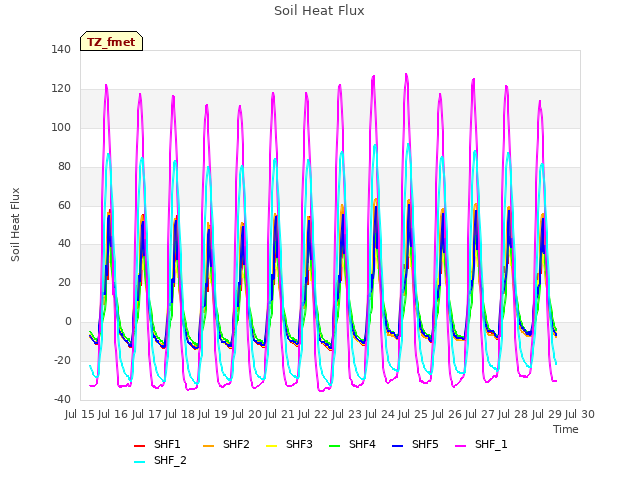Screen dimensions: 640x480
Task: Click the 60 y-axis tick label
Action: point(64,205)
